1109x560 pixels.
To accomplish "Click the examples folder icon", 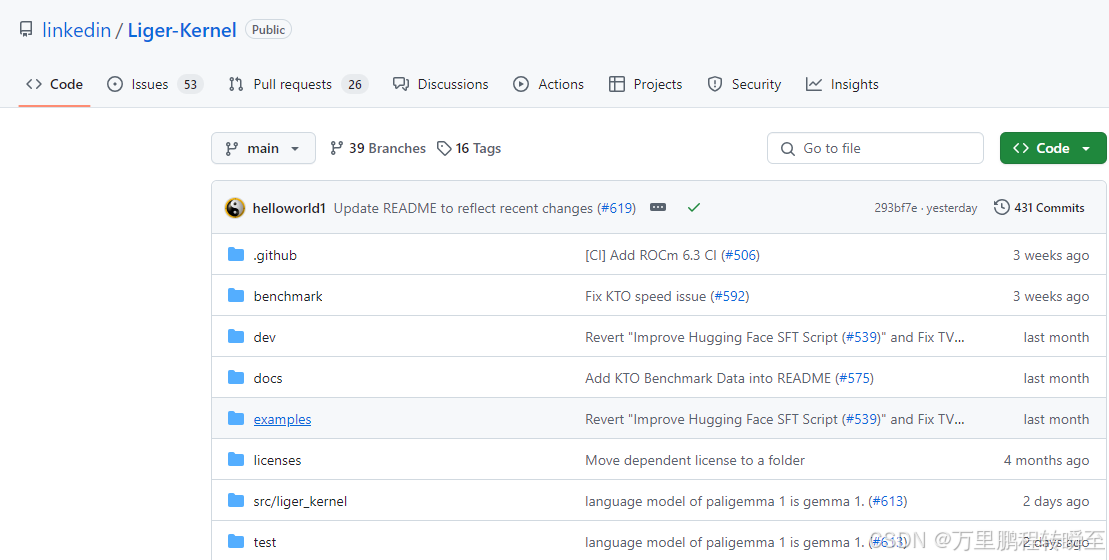I will [x=236, y=419].
